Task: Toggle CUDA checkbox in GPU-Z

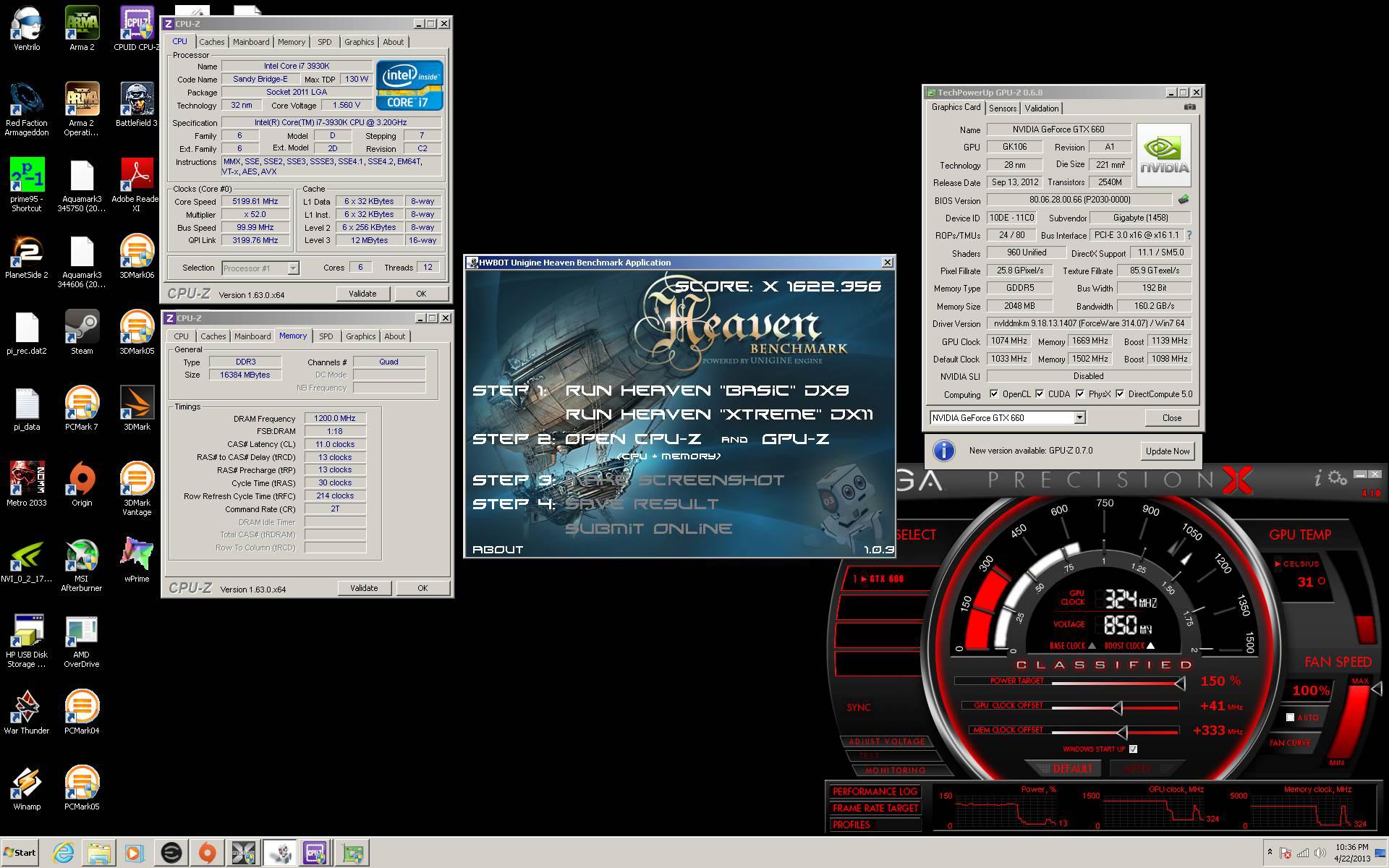Action: (1040, 394)
